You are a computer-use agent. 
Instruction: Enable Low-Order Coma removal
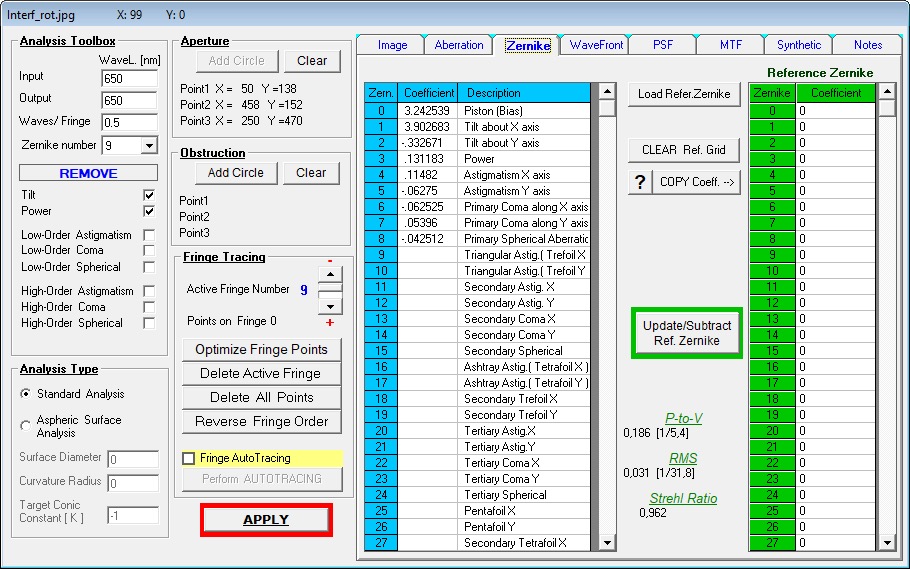coord(149,251)
